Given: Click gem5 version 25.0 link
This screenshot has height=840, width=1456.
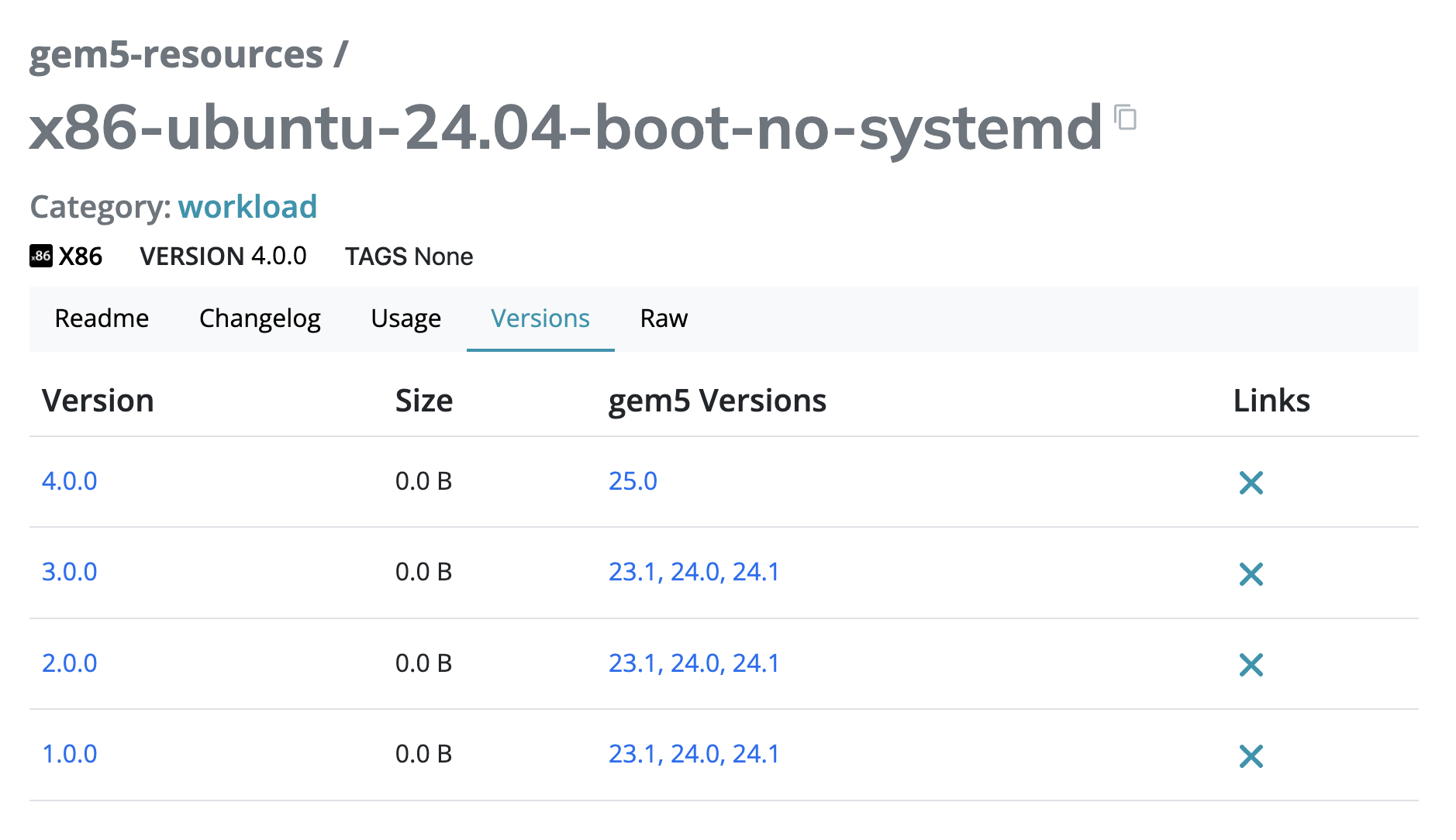Looking at the screenshot, I should point(633,481).
